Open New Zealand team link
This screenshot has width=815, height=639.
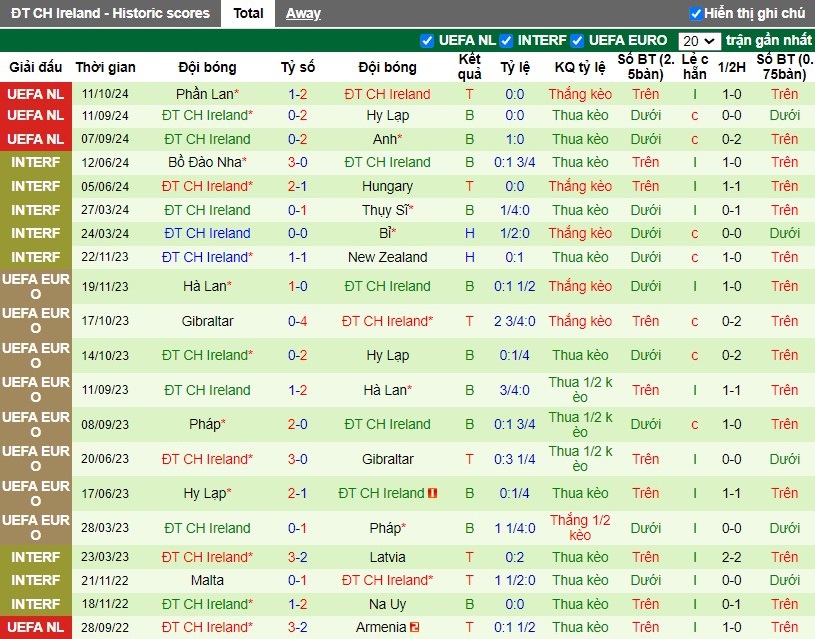click(x=388, y=257)
